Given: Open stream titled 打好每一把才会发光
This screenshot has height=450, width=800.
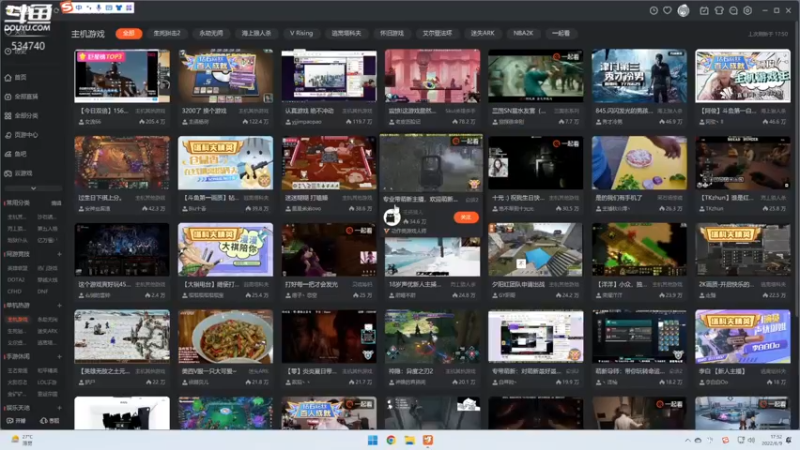Looking at the screenshot, I should (312, 285).
